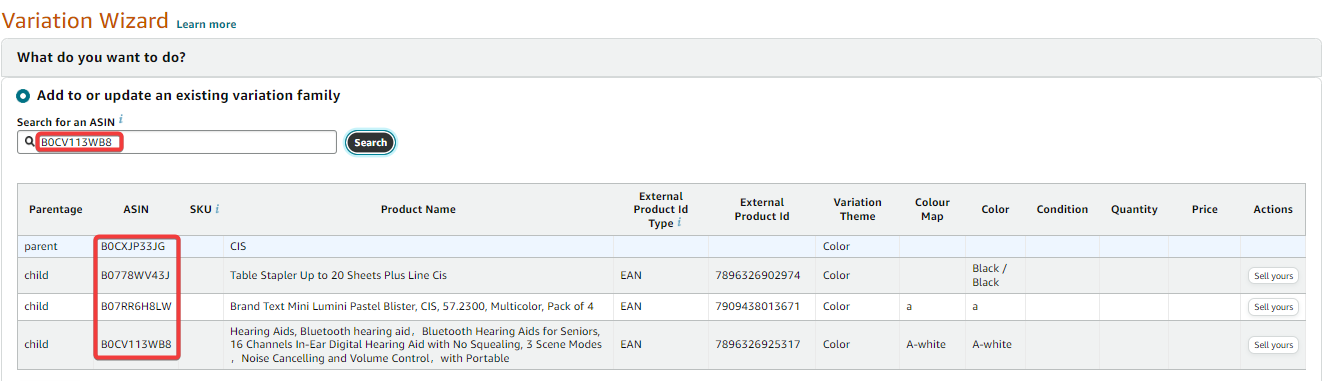Click the search magnifier icon in ASIN field
1327x381 pixels.
point(29,143)
